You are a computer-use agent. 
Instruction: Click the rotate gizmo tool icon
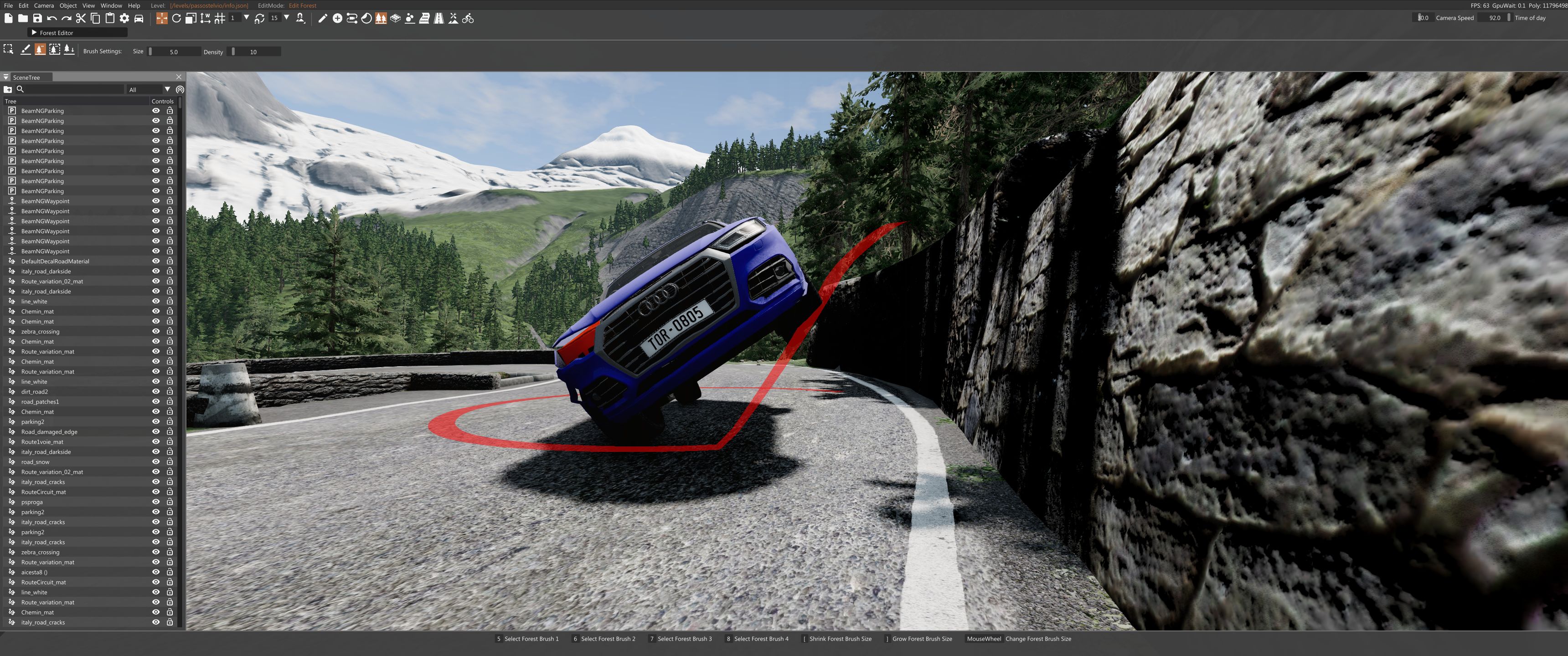176,18
